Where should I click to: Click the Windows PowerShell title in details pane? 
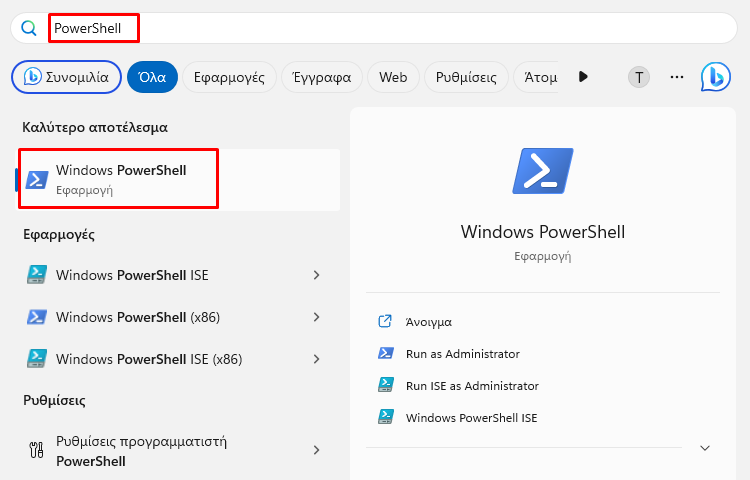[x=543, y=232]
